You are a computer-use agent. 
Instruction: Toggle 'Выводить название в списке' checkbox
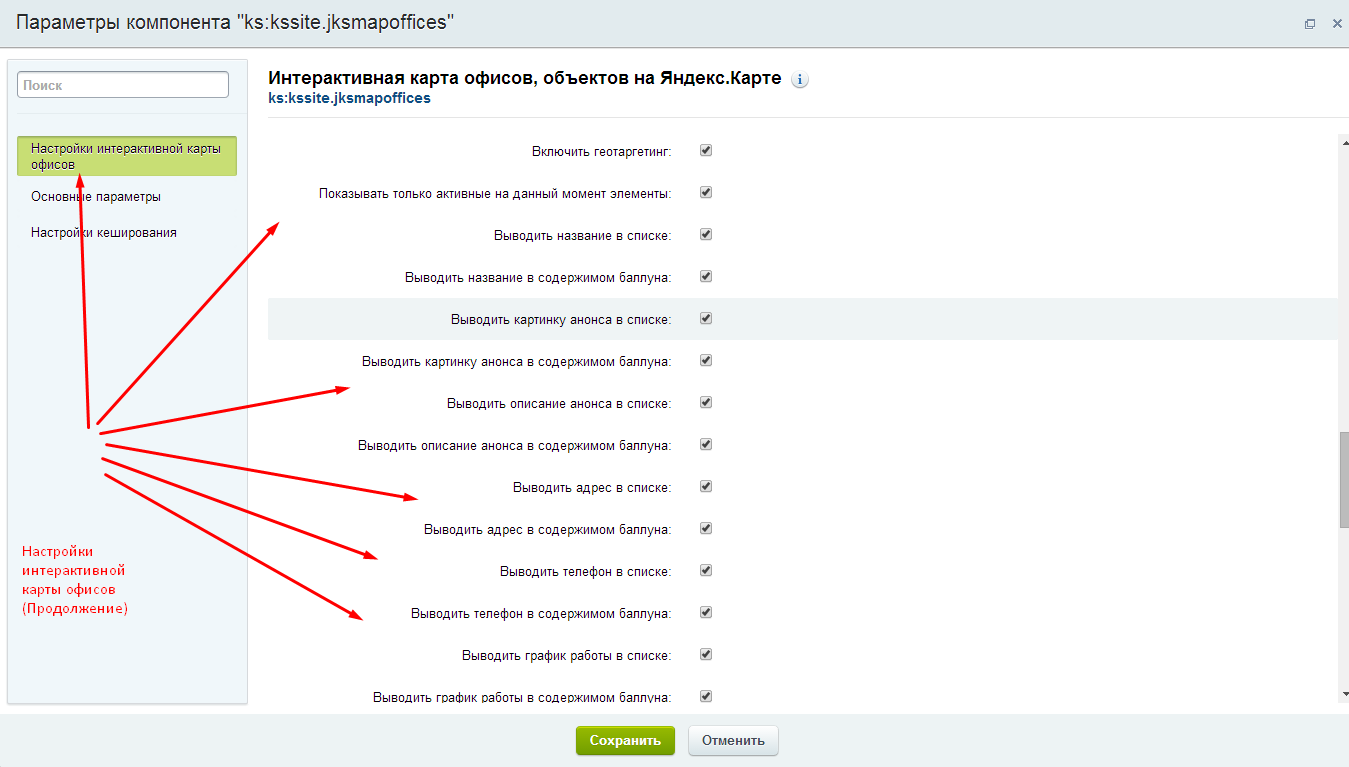(706, 235)
